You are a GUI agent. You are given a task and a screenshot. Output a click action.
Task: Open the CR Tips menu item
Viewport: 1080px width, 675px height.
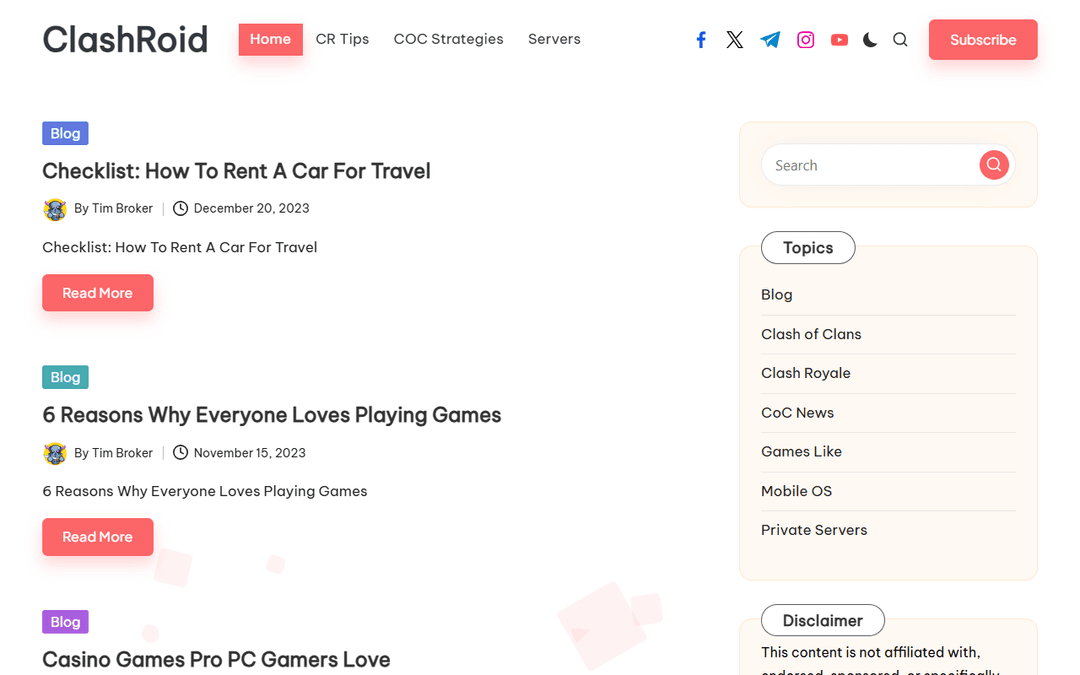click(342, 39)
